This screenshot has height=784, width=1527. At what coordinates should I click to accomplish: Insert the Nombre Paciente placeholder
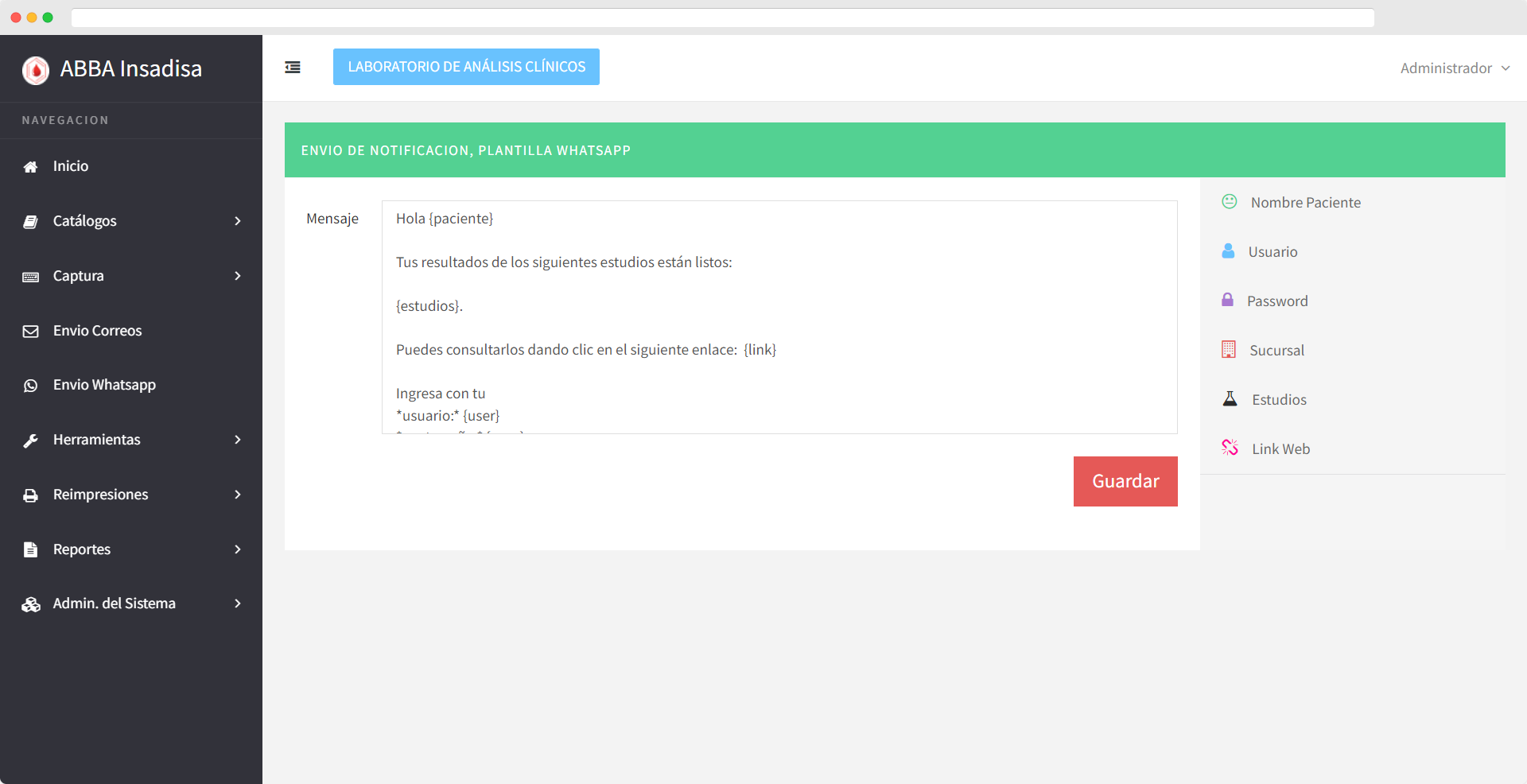[1305, 203]
